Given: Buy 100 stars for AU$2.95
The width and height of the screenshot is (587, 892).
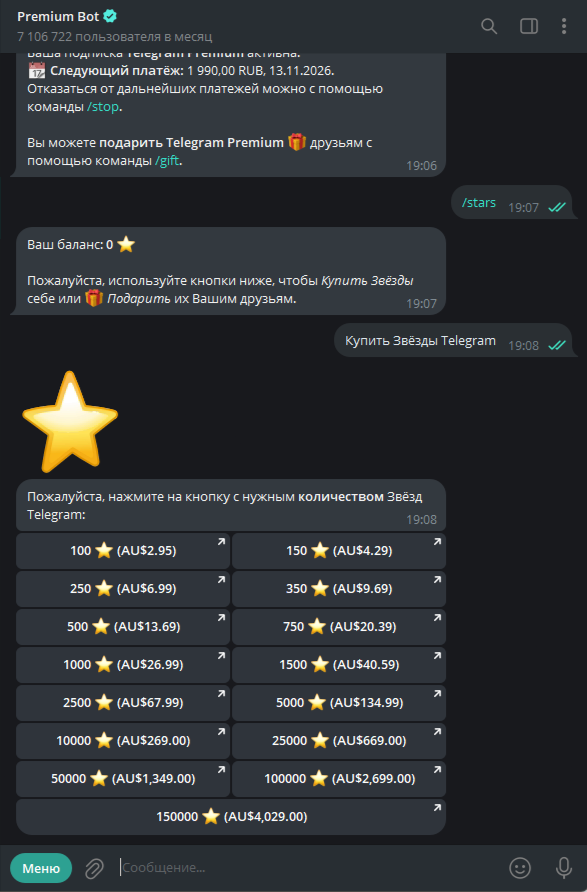Looking at the screenshot, I should (123, 551).
